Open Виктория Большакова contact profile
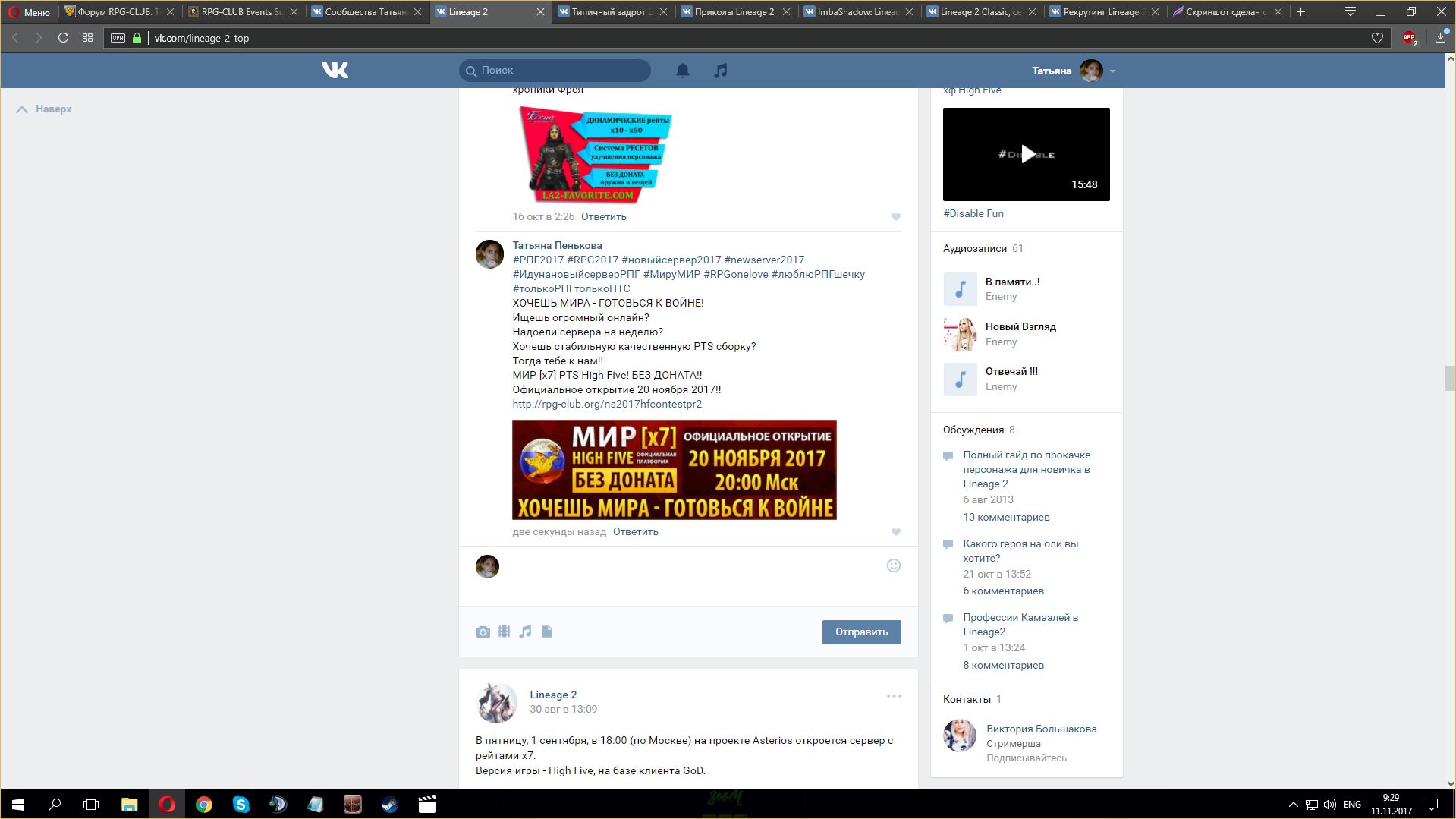The width and height of the screenshot is (1456, 819). 1041,729
